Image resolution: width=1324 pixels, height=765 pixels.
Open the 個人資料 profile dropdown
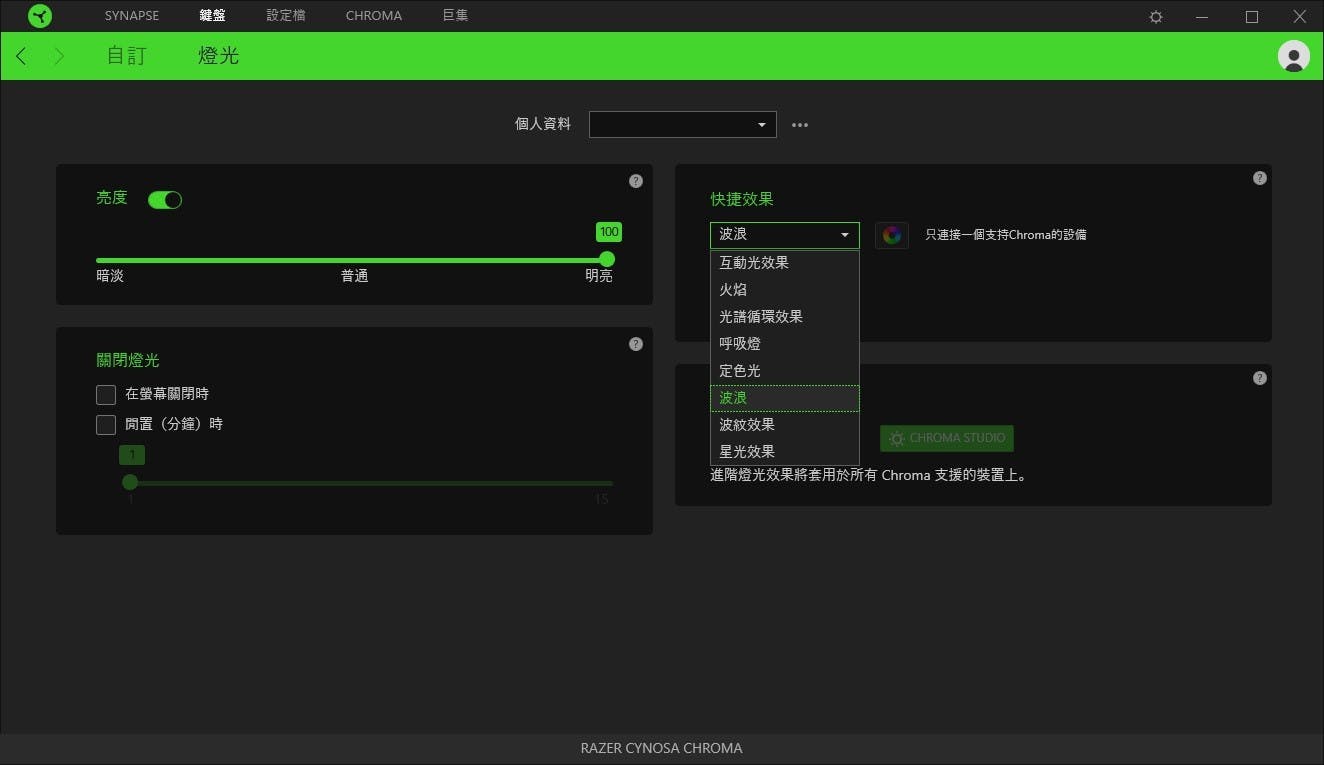pos(683,124)
